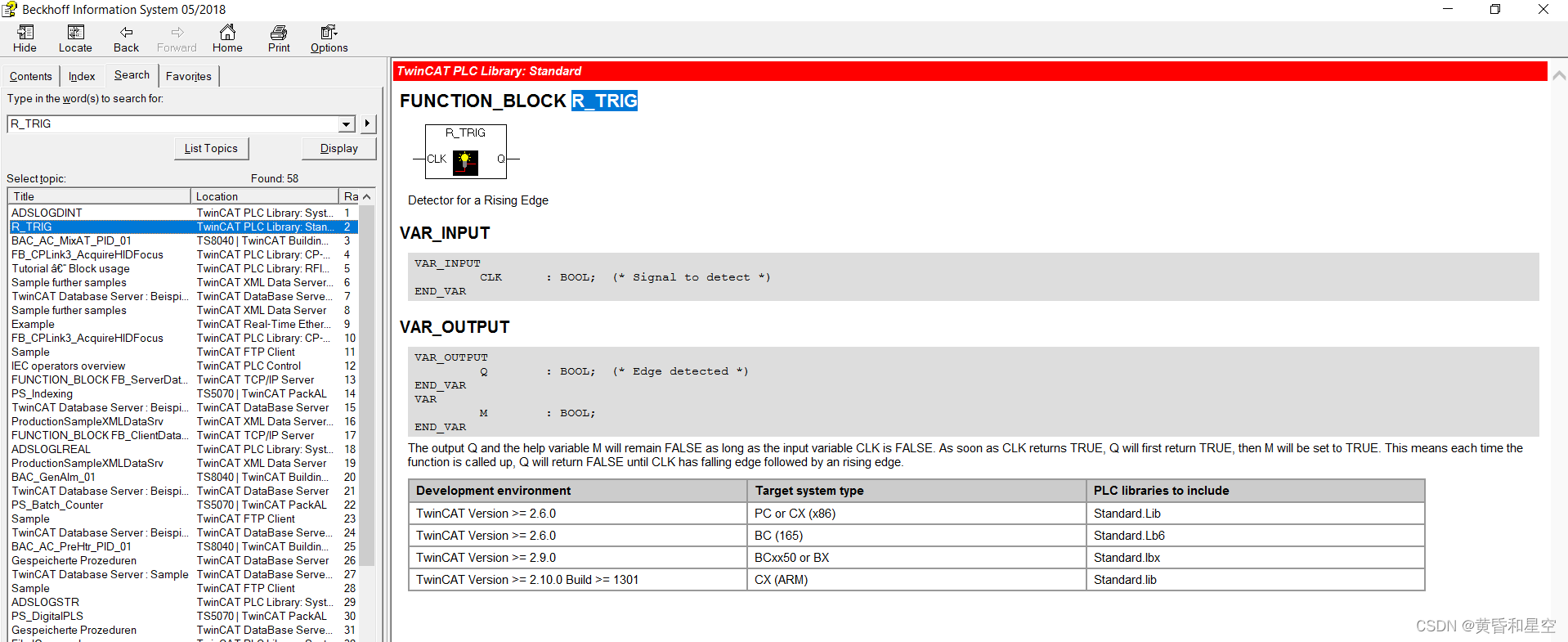Sort results by Rank column header

click(349, 196)
